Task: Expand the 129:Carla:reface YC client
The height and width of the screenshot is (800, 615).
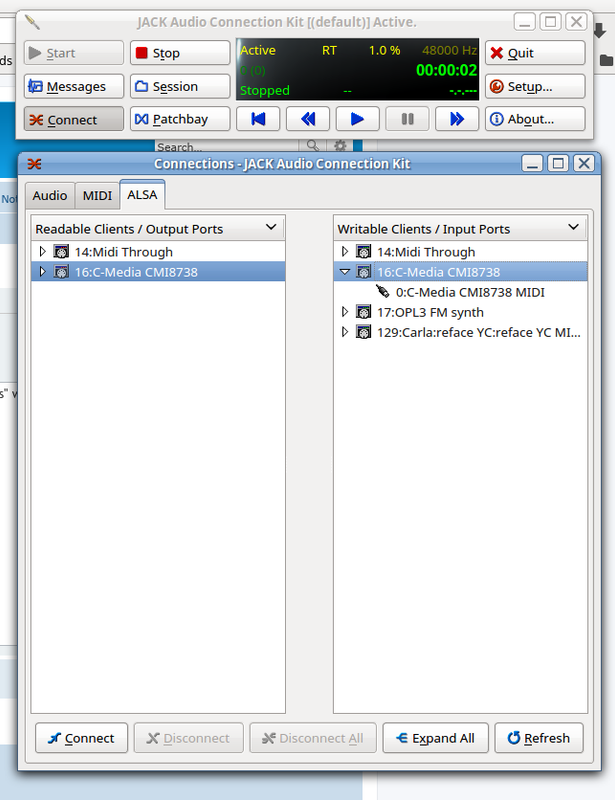Action: click(x=345, y=332)
